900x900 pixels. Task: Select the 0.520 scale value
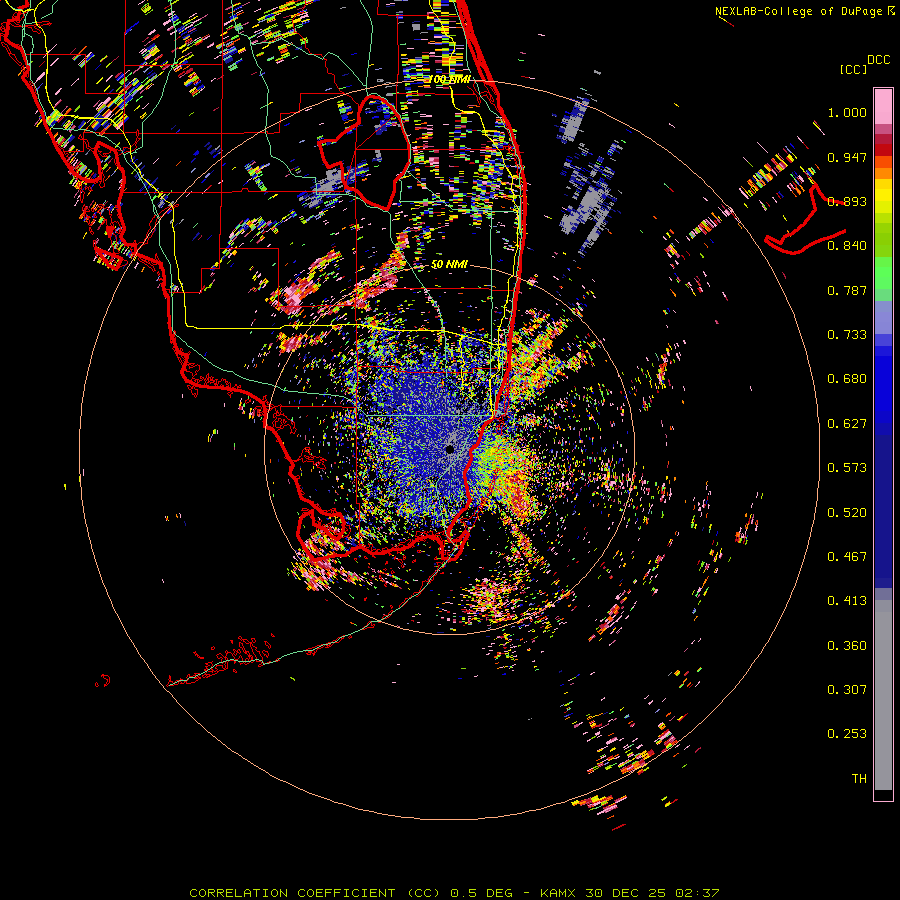[847, 513]
